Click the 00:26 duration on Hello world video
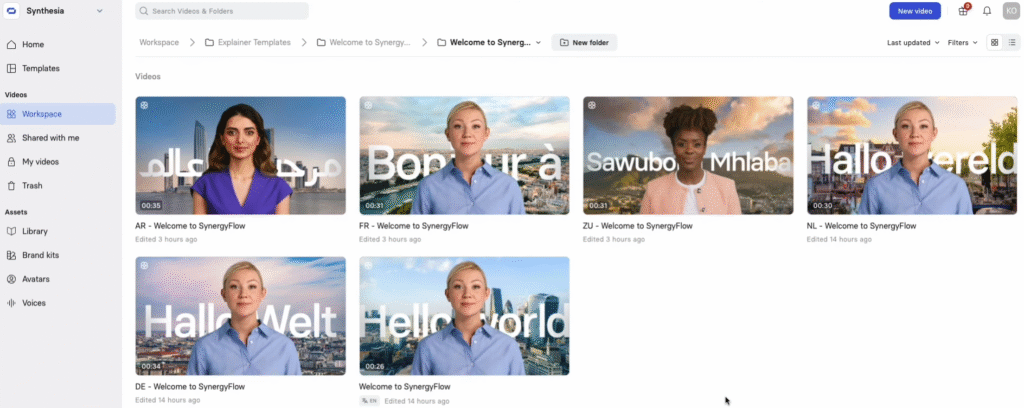The width and height of the screenshot is (1024, 408). [375, 366]
